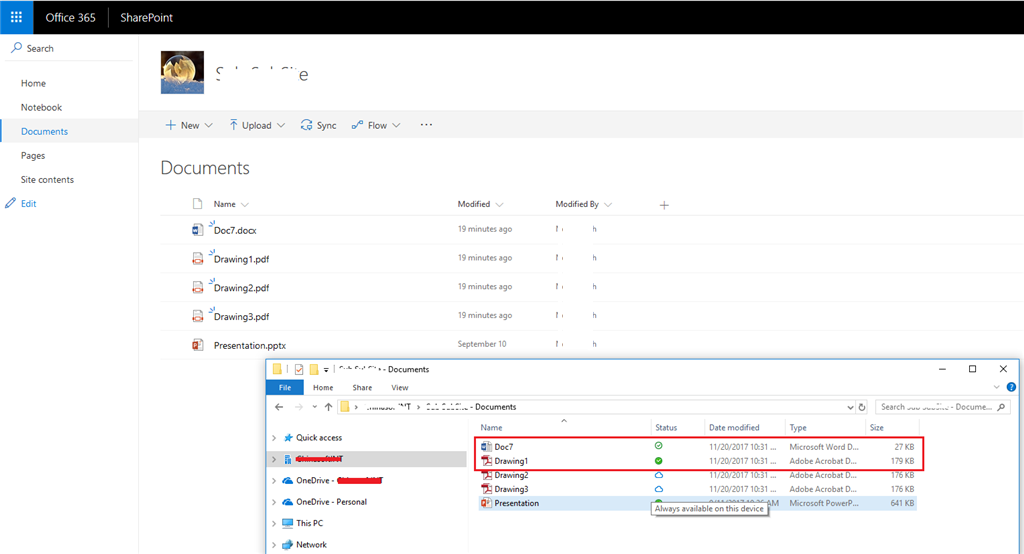Click Explorer Up one level arrow

(x=328, y=407)
